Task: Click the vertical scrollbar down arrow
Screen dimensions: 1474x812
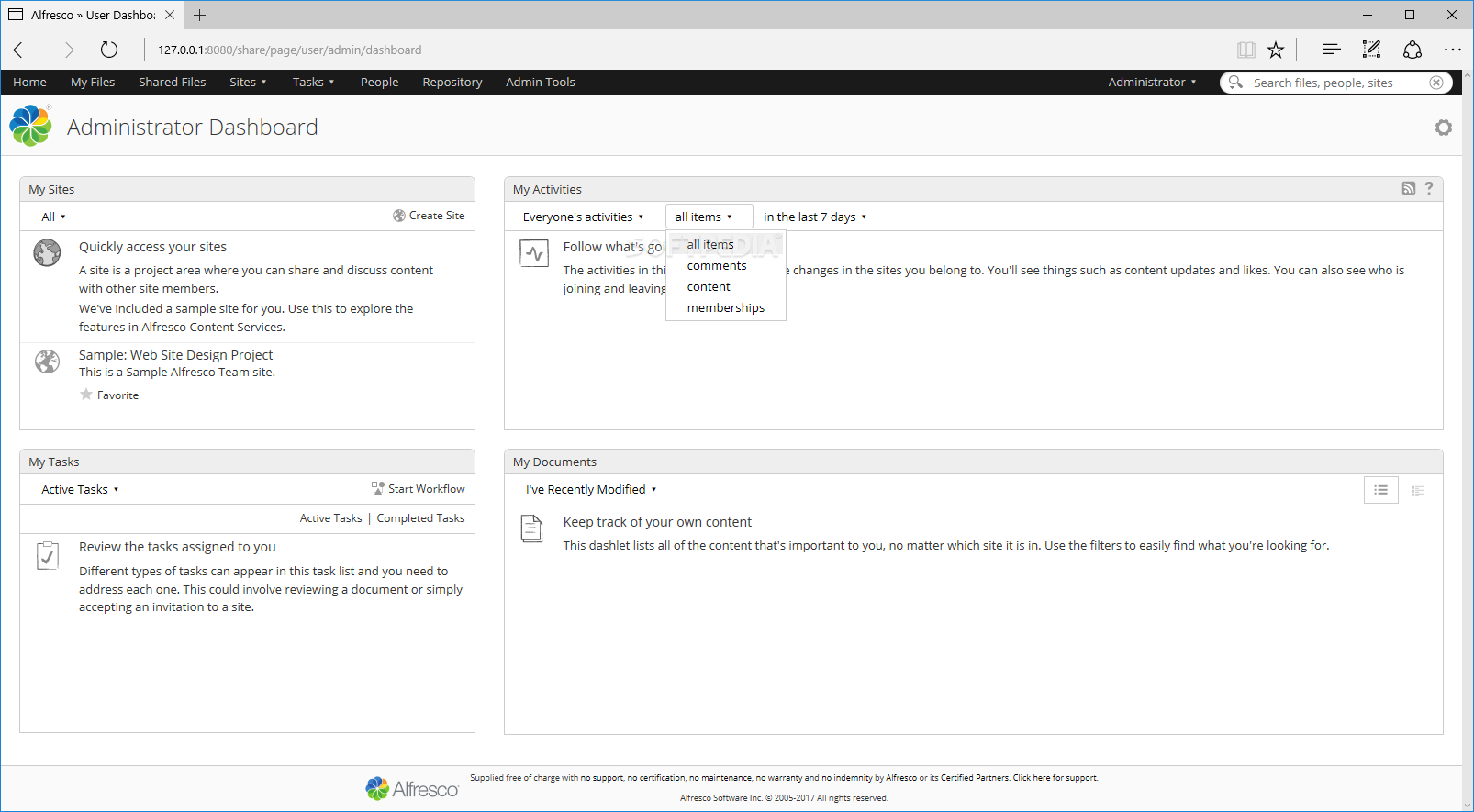Action: pyautogui.click(x=1467, y=805)
